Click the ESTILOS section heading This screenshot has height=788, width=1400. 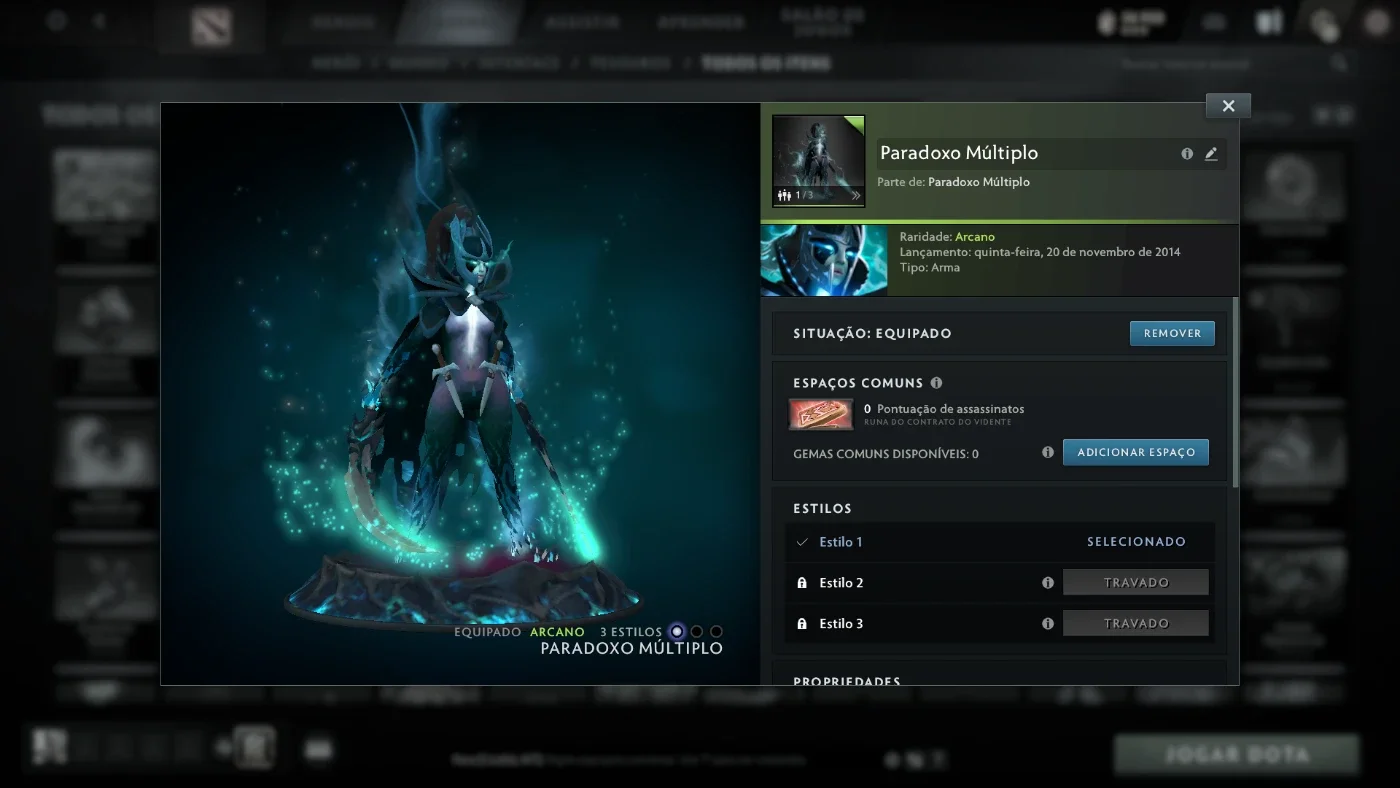point(822,509)
